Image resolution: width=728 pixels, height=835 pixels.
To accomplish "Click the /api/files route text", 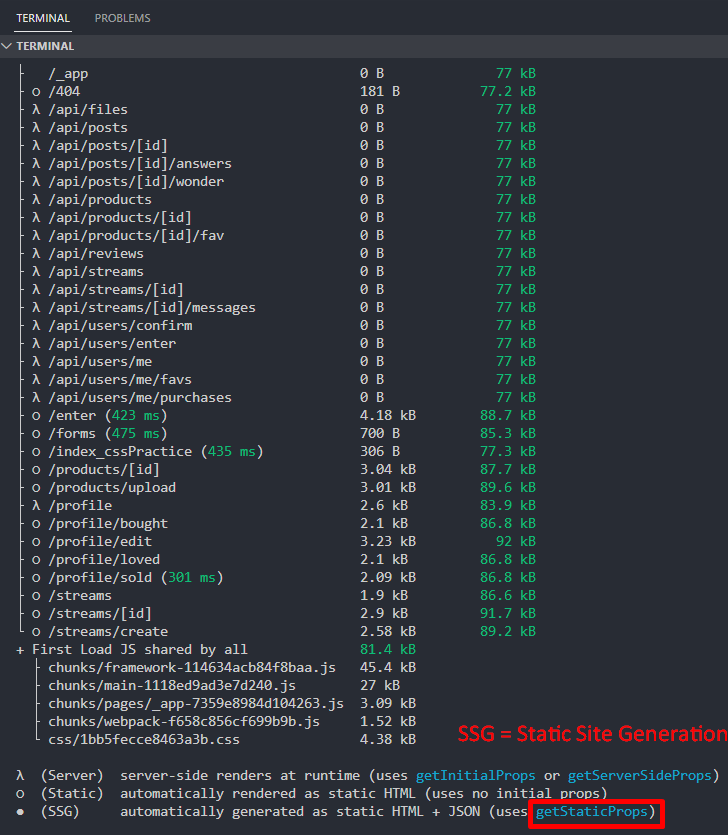I will 88,110.
